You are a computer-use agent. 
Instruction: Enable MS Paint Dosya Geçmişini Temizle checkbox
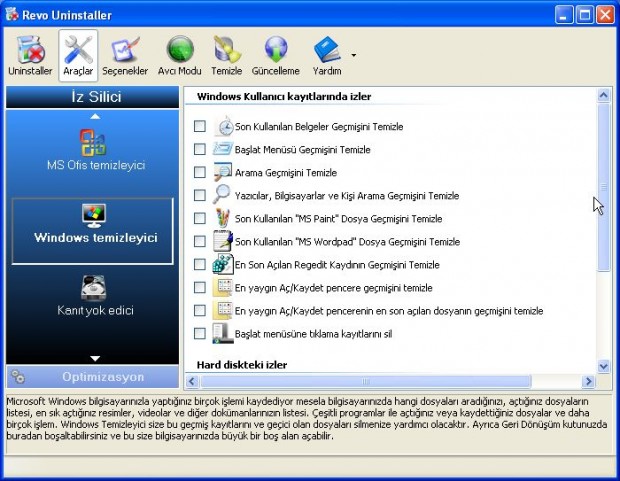[x=200, y=218]
